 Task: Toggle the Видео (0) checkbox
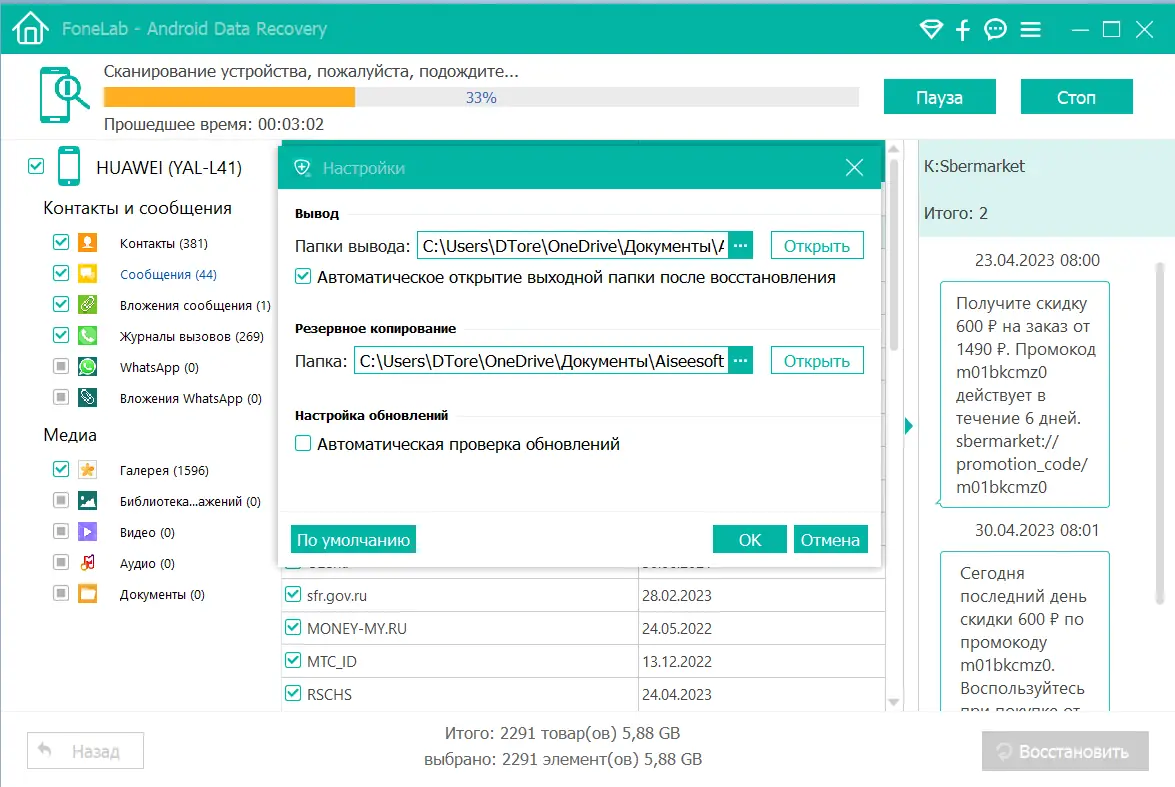[61, 531]
